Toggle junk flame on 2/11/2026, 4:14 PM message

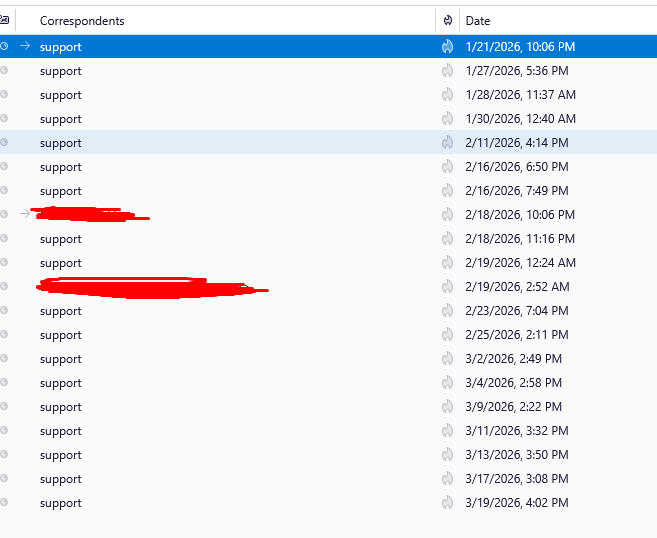click(x=447, y=142)
